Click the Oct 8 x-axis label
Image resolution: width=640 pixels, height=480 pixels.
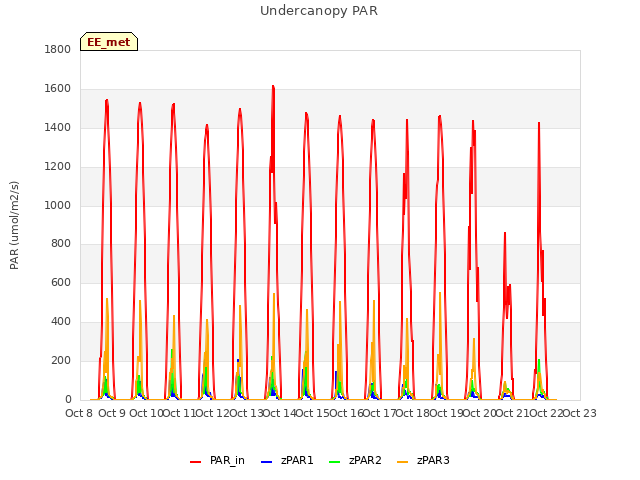(79, 413)
